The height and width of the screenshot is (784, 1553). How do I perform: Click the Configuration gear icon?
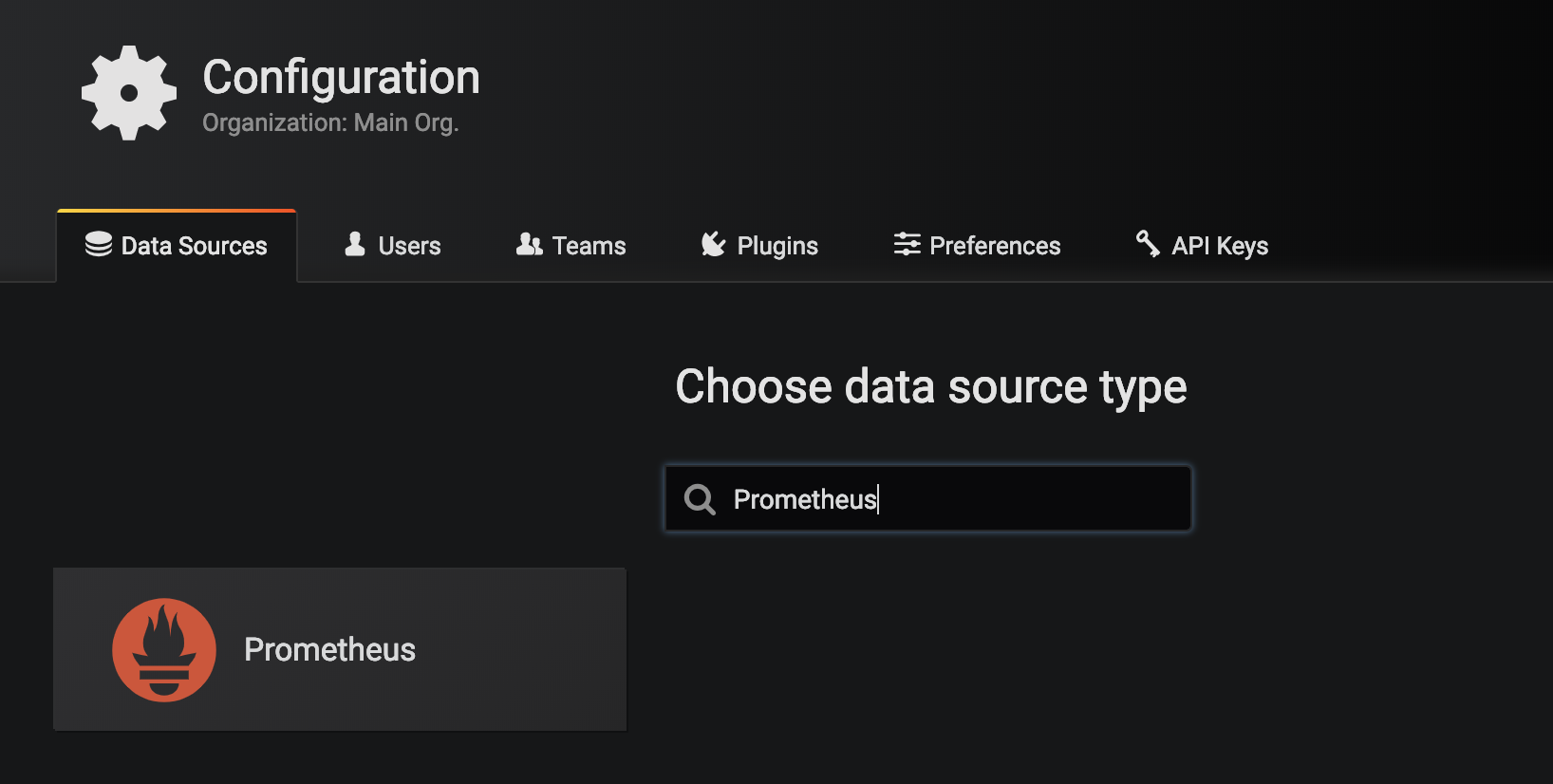pos(129,93)
